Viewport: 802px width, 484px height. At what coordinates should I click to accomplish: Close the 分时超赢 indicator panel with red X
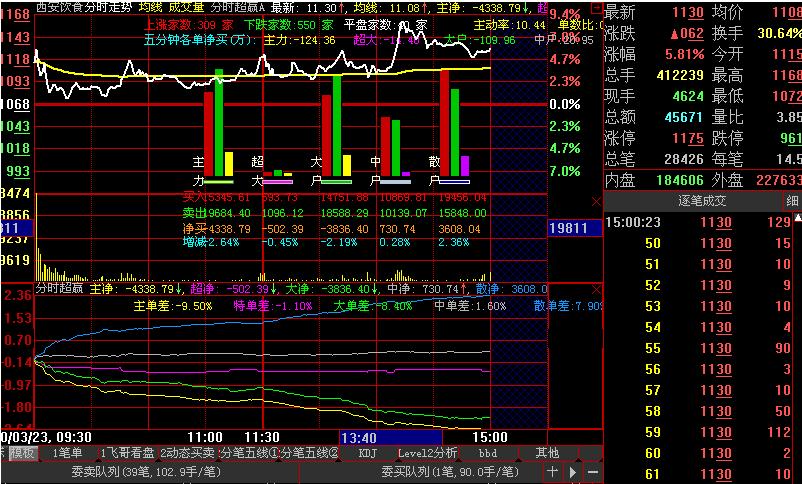[x=596, y=290]
